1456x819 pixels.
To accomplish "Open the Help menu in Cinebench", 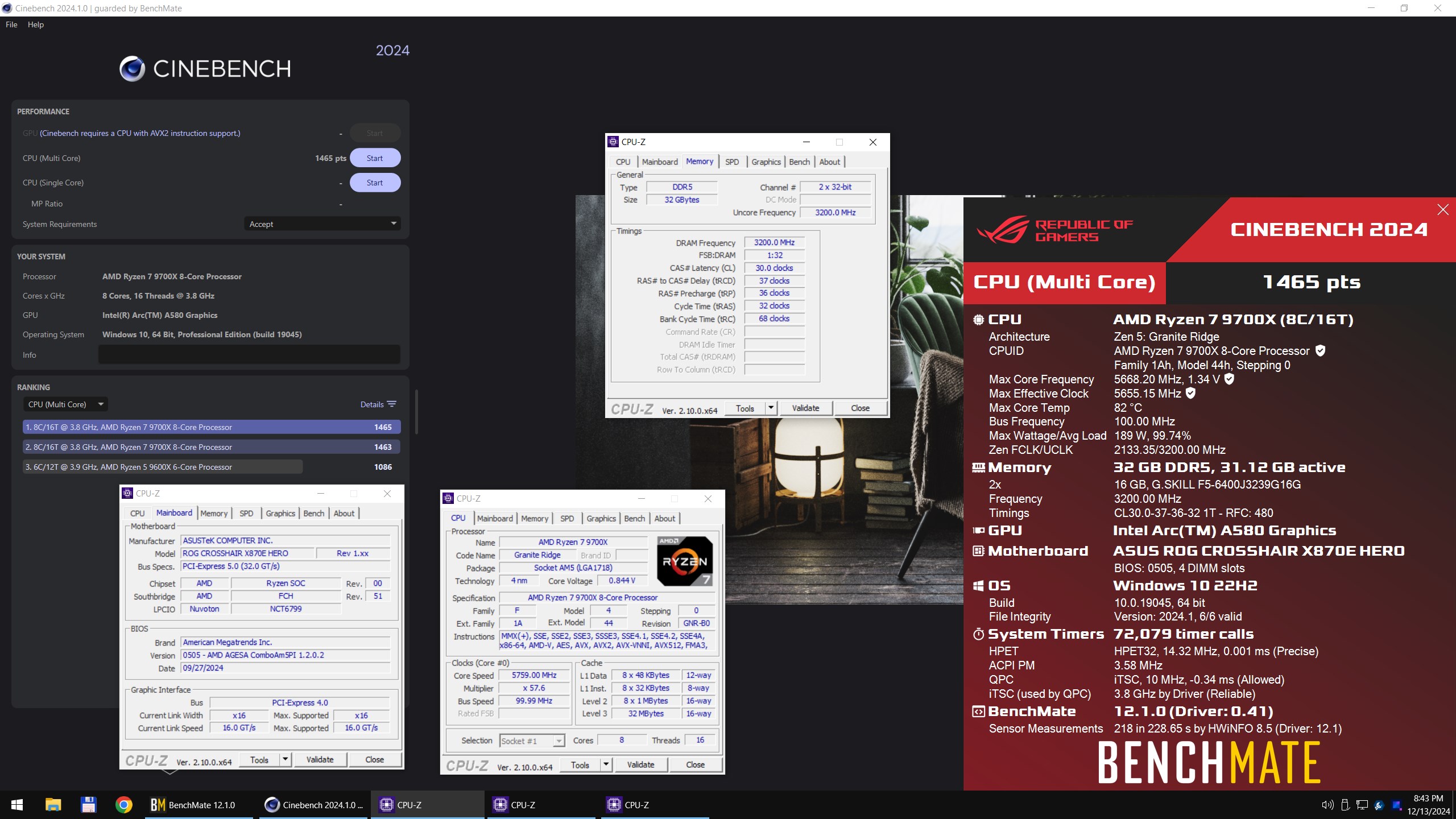I will point(35,24).
